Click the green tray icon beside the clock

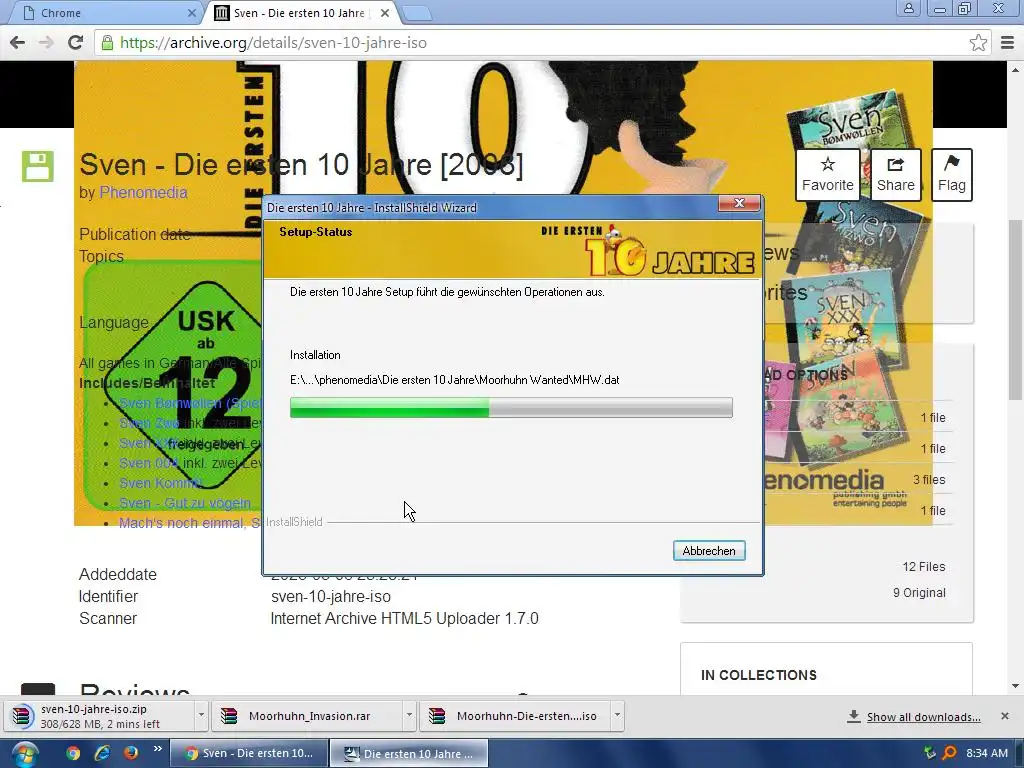point(930,753)
